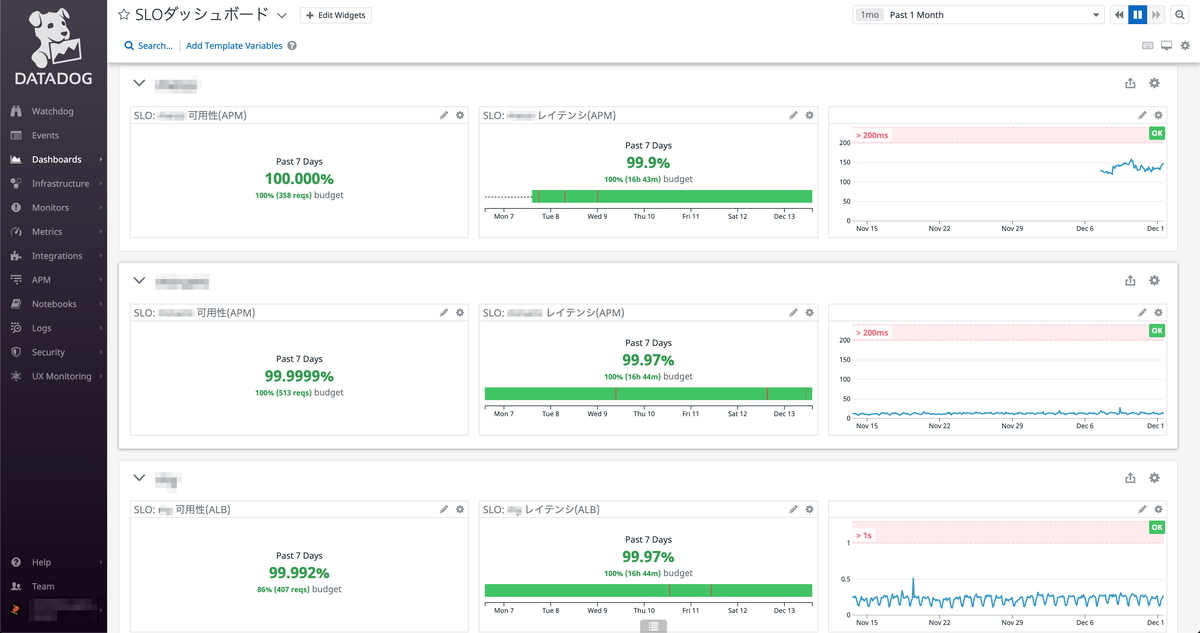Star the SLOダッシュボード dashboard as favorite
This screenshot has width=1200, height=633.
coord(124,15)
